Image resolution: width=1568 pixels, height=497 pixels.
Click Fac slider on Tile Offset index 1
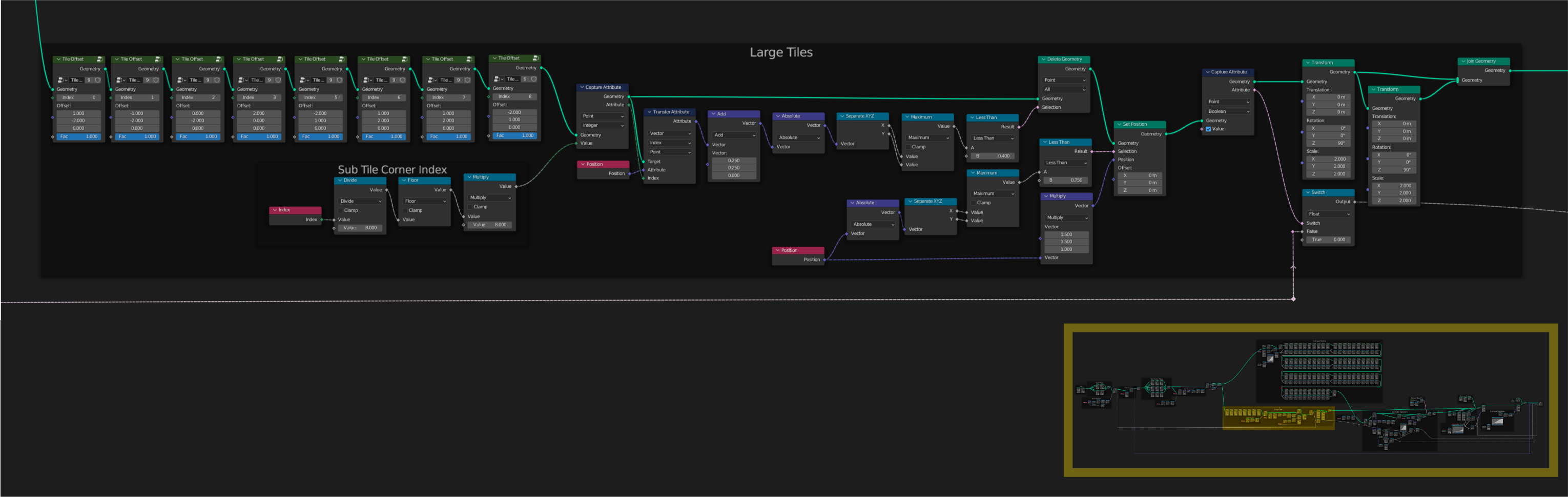[x=137, y=136]
